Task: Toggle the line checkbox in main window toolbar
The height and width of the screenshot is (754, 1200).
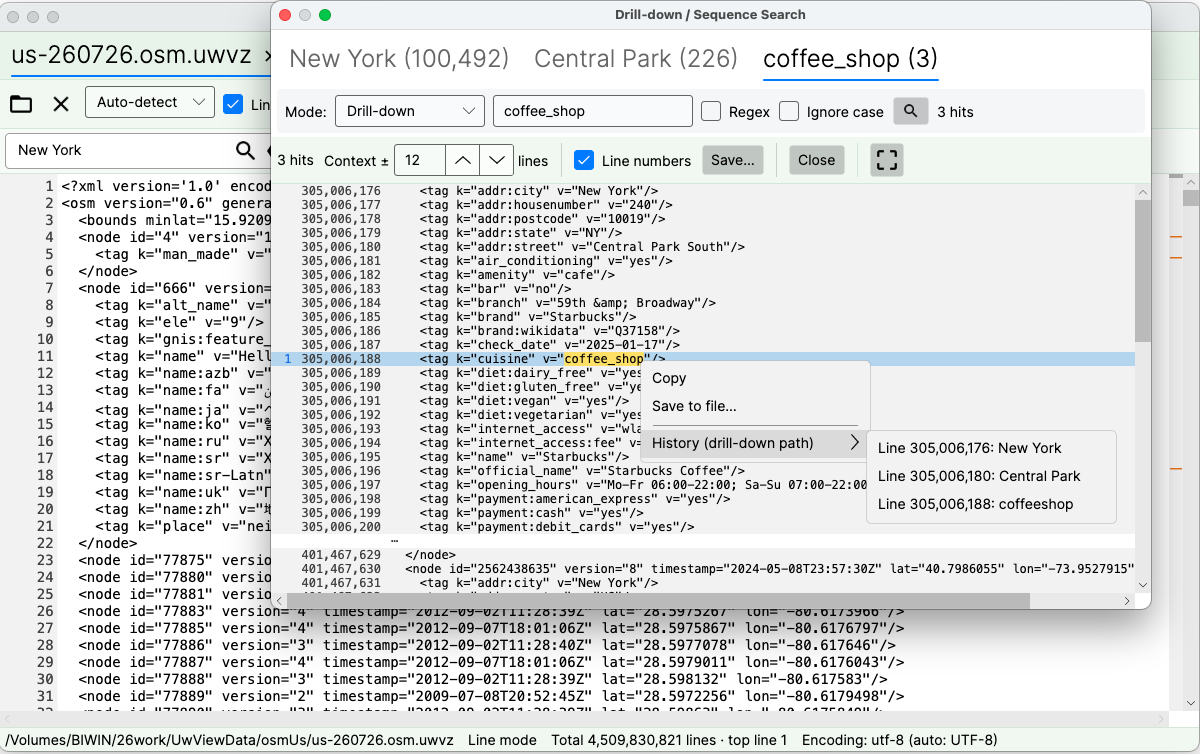Action: coord(233,103)
